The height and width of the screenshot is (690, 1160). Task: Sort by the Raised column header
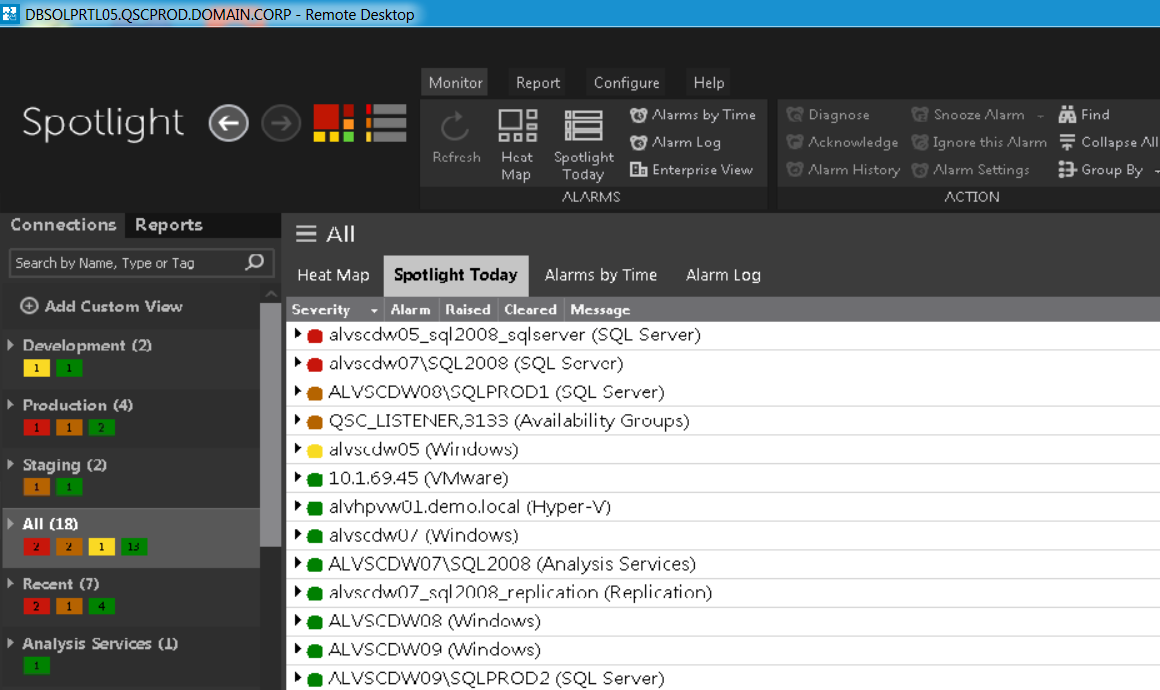click(x=468, y=309)
